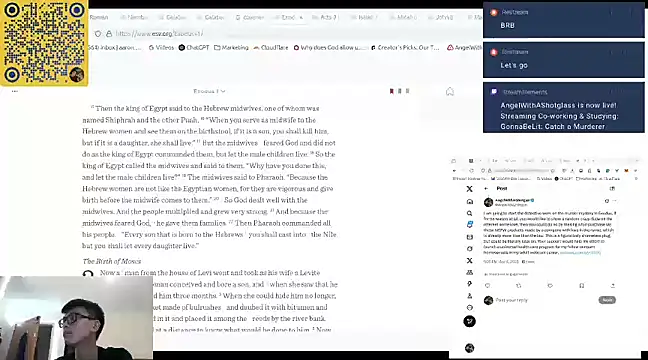Open the Marketing bookmarks folder
This screenshot has height=360, width=648.
[x=231, y=48]
